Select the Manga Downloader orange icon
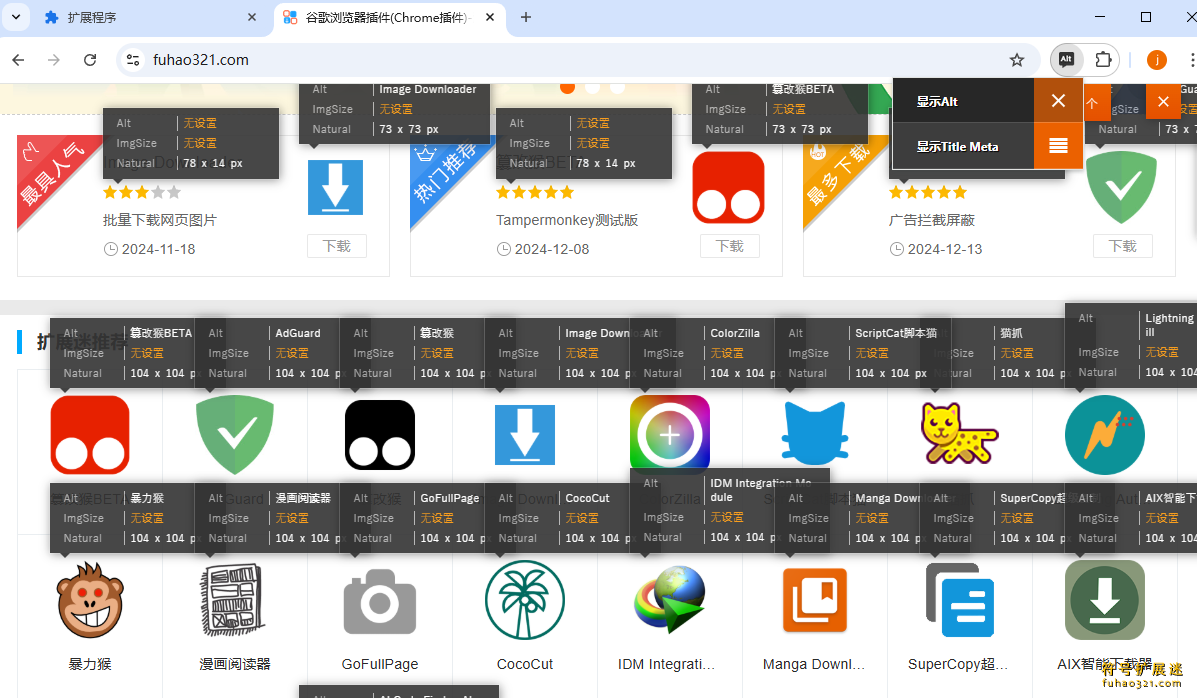1197x698 pixels. [x=815, y=600]
